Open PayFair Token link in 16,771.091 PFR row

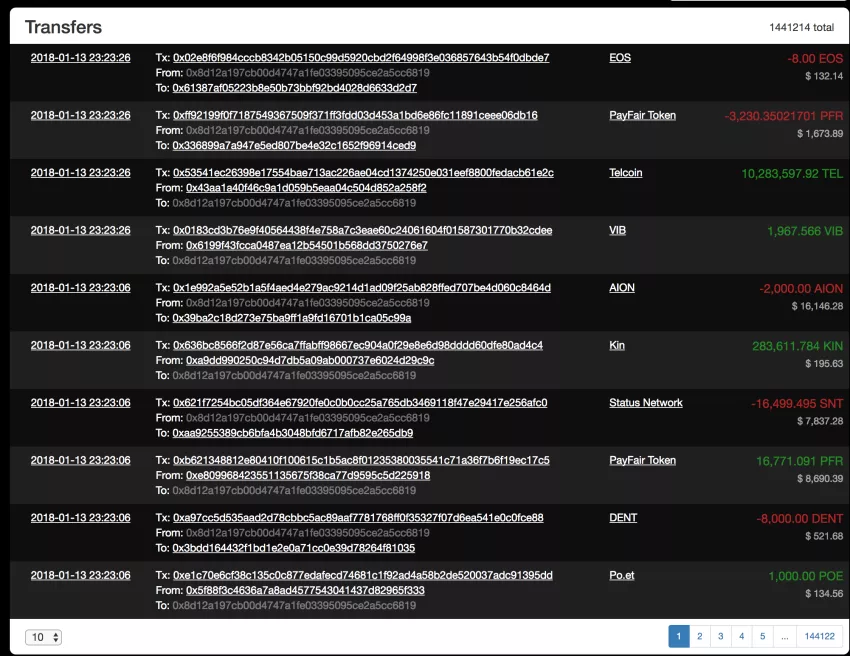[642, 460]
